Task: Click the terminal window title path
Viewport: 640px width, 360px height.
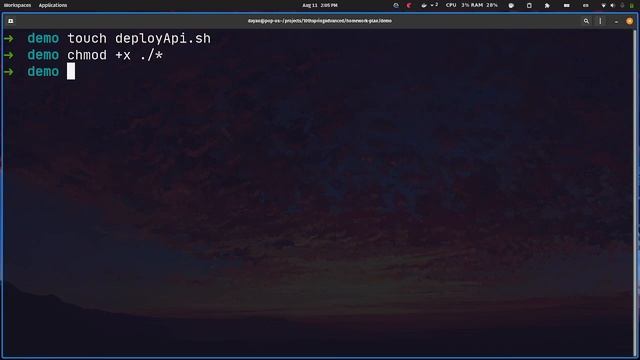Action: point(320,21)
